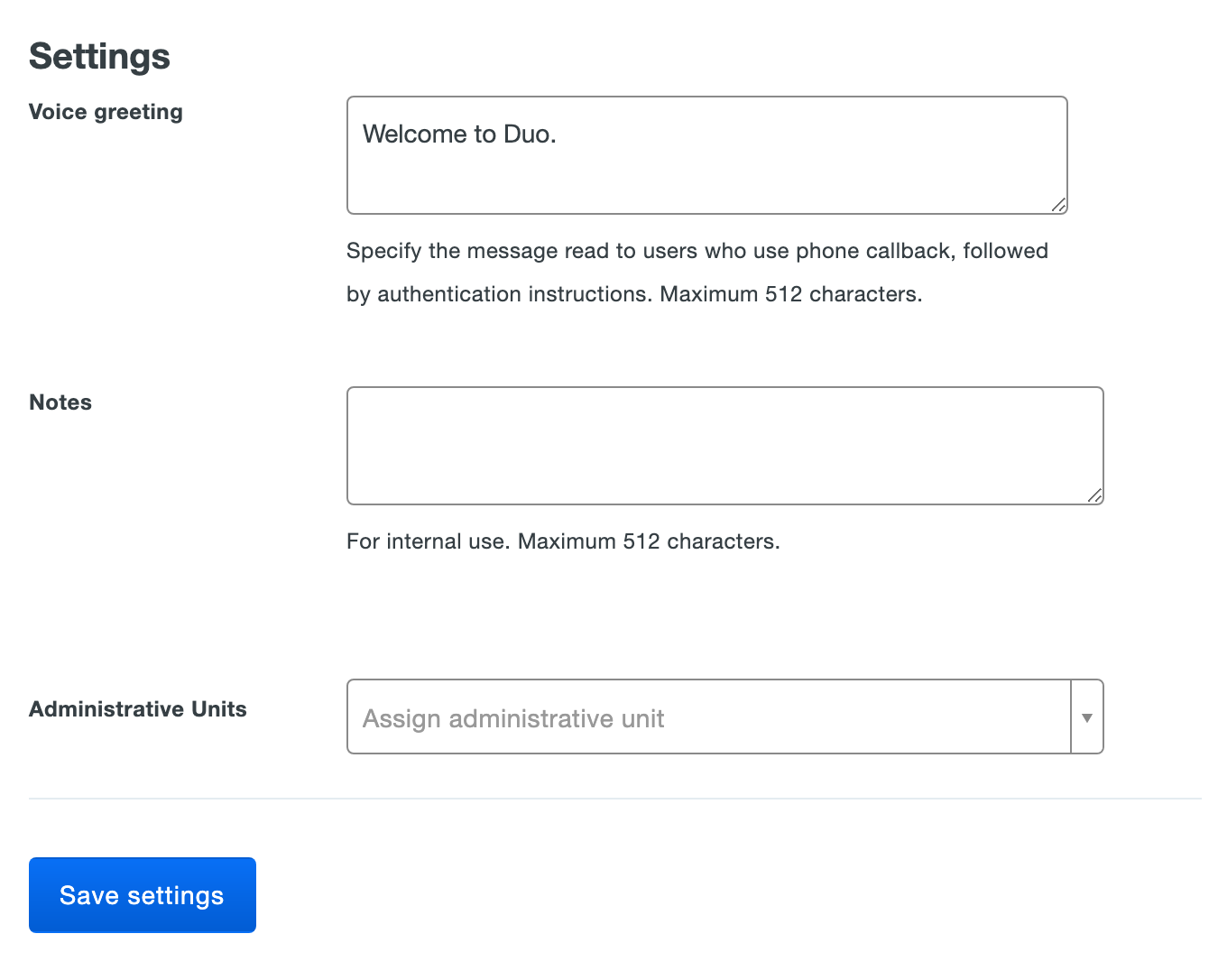Click the dropdown caret beside Administrative Units field
Screen dimensions: 1218x980
click(1087, 717)
